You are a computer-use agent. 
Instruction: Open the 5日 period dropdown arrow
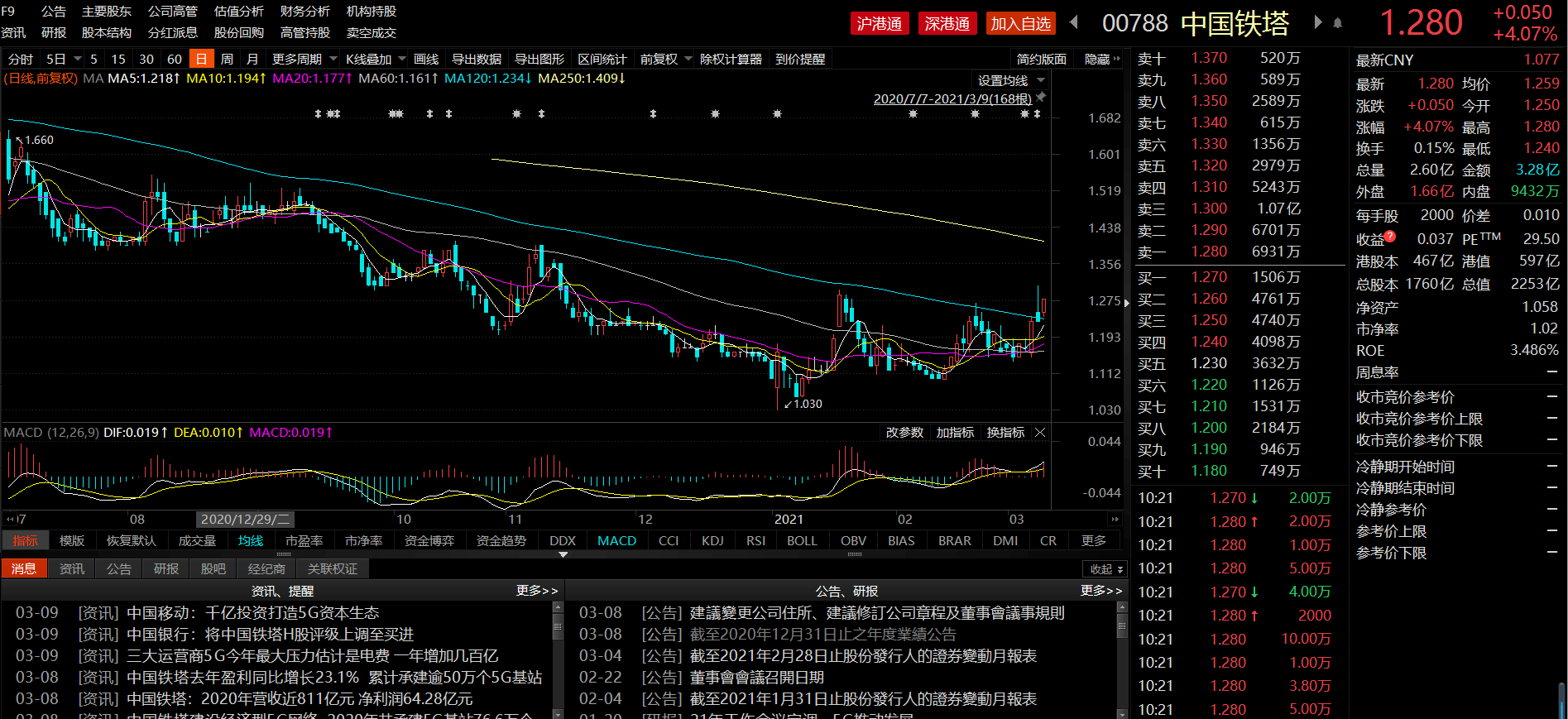tap(78, 59)
